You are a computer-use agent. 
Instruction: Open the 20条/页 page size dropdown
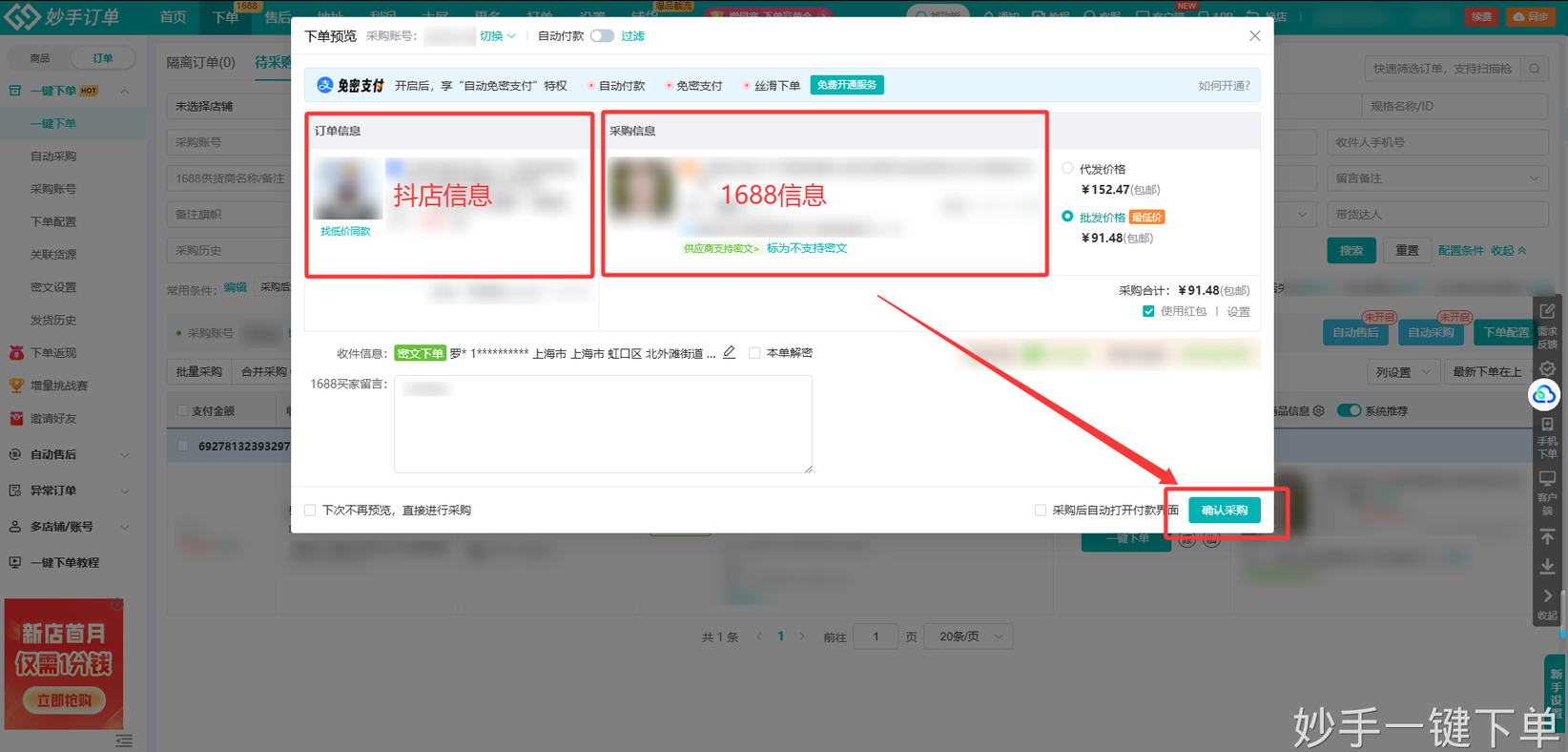[x=970, y=637]
